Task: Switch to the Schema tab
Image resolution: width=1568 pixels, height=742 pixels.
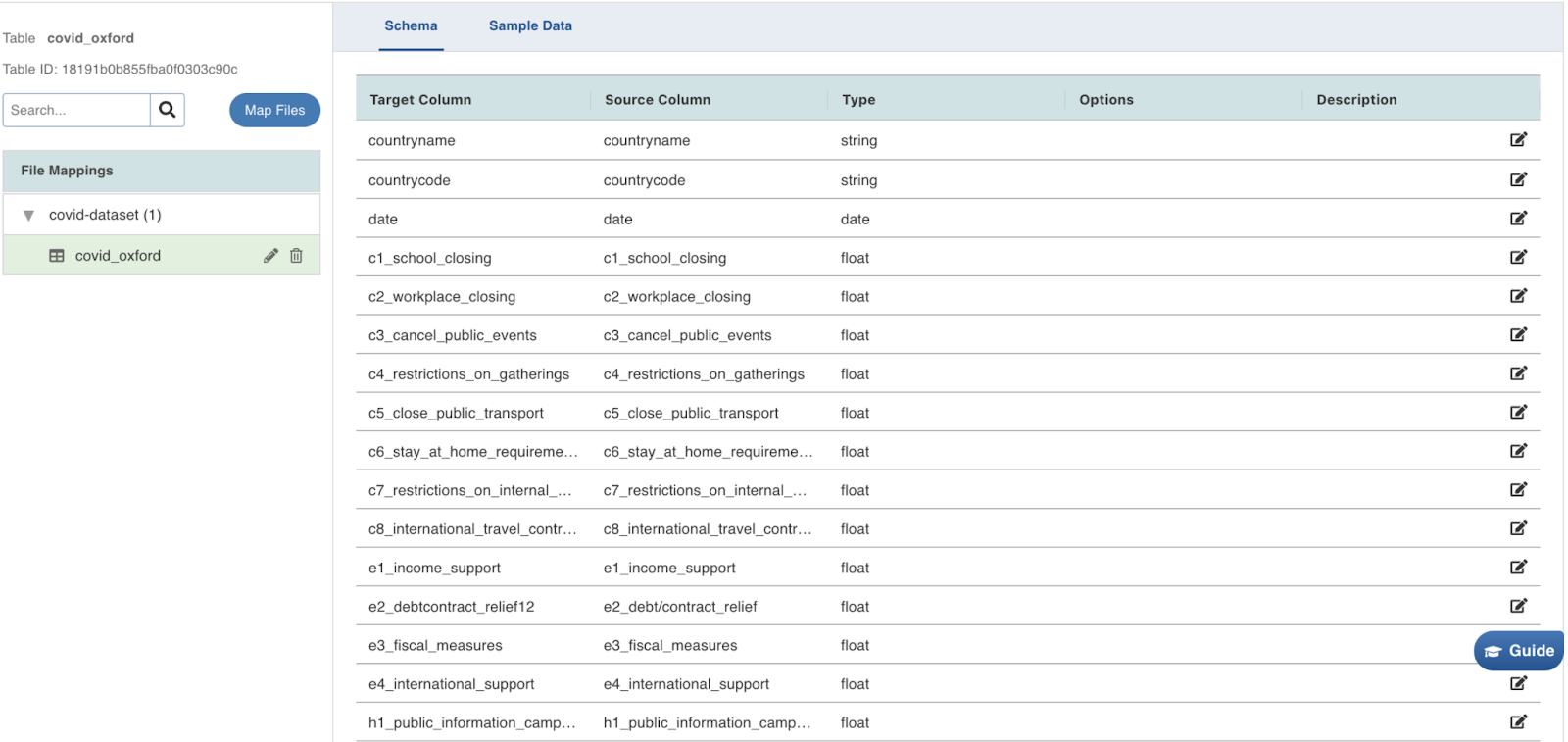Action: [411, 26]
